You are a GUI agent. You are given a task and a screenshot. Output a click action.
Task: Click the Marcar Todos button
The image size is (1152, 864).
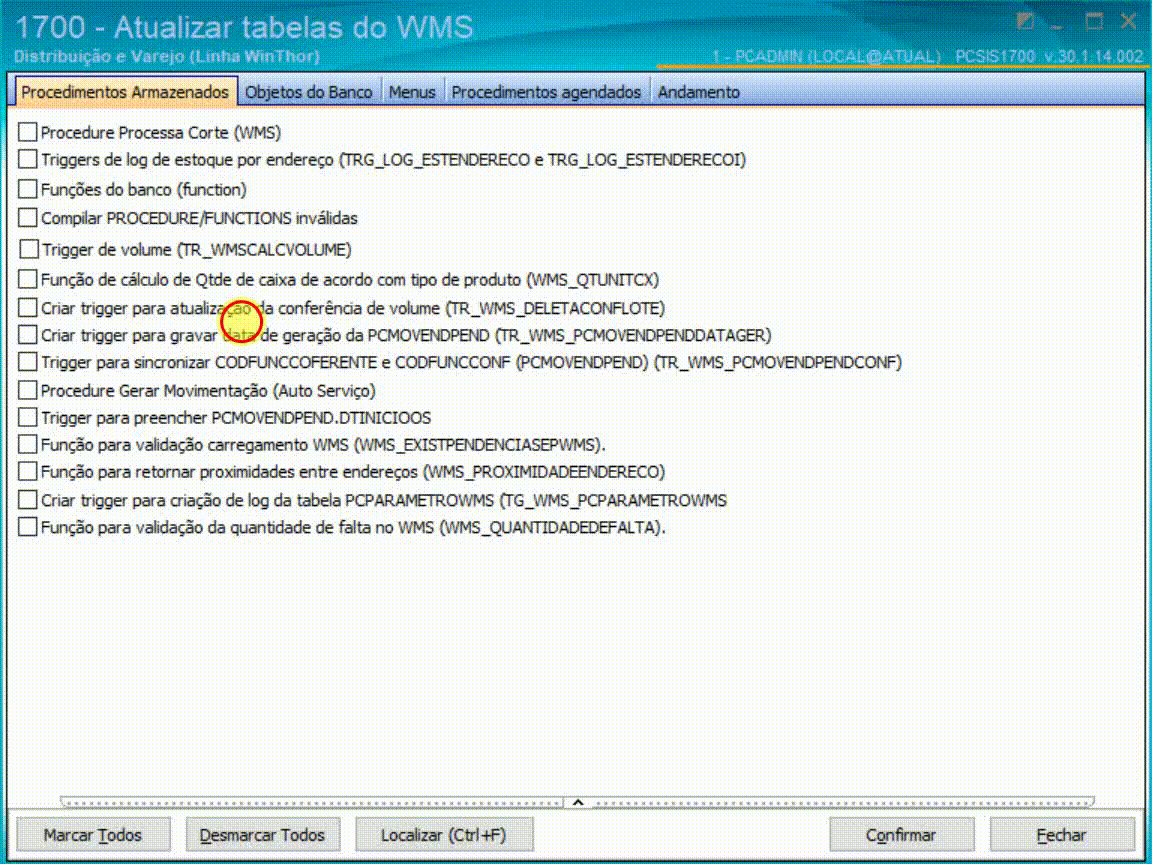(x=93, y=835)
